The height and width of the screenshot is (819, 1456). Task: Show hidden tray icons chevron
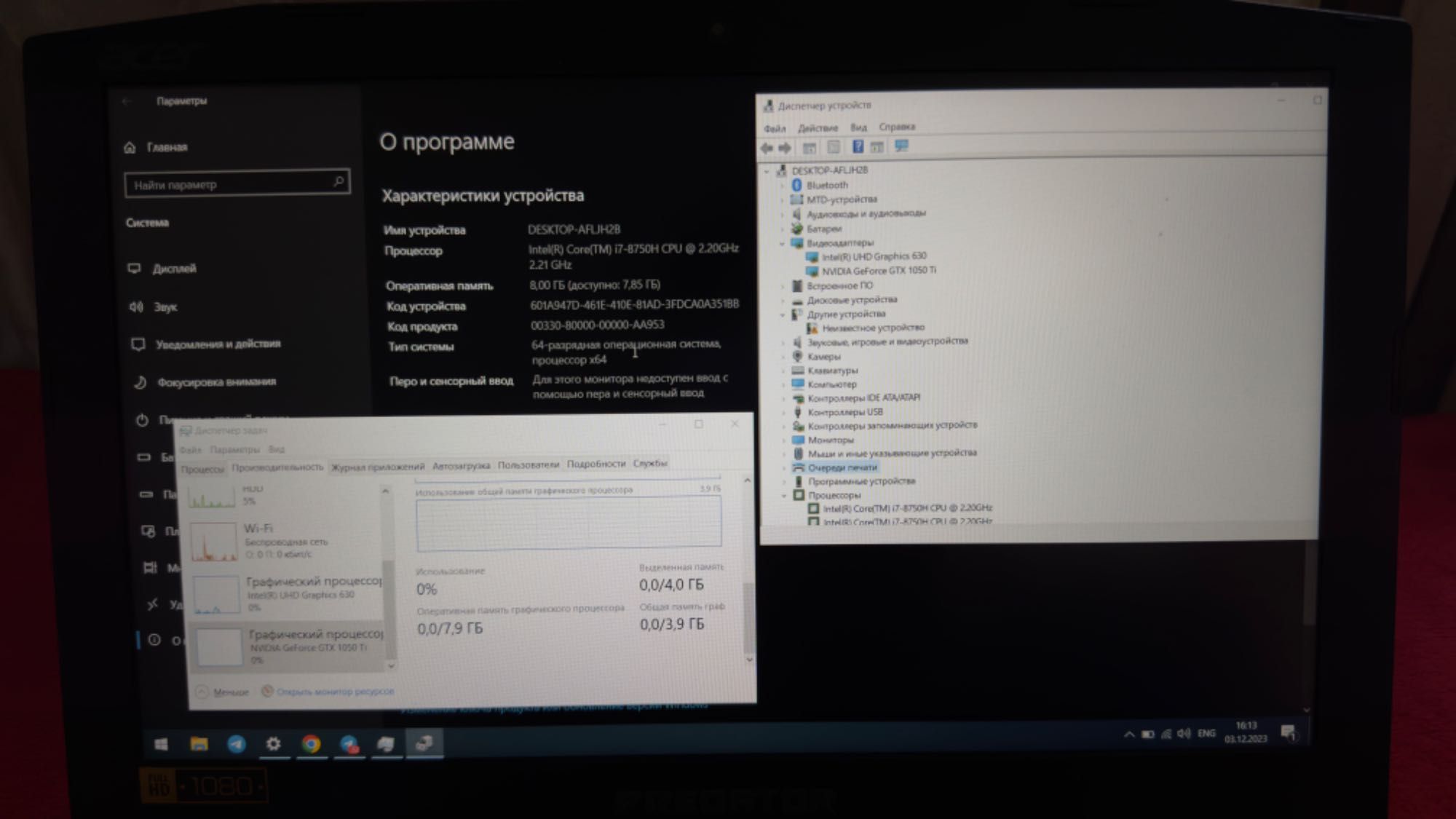click(x=1128, y=735)
